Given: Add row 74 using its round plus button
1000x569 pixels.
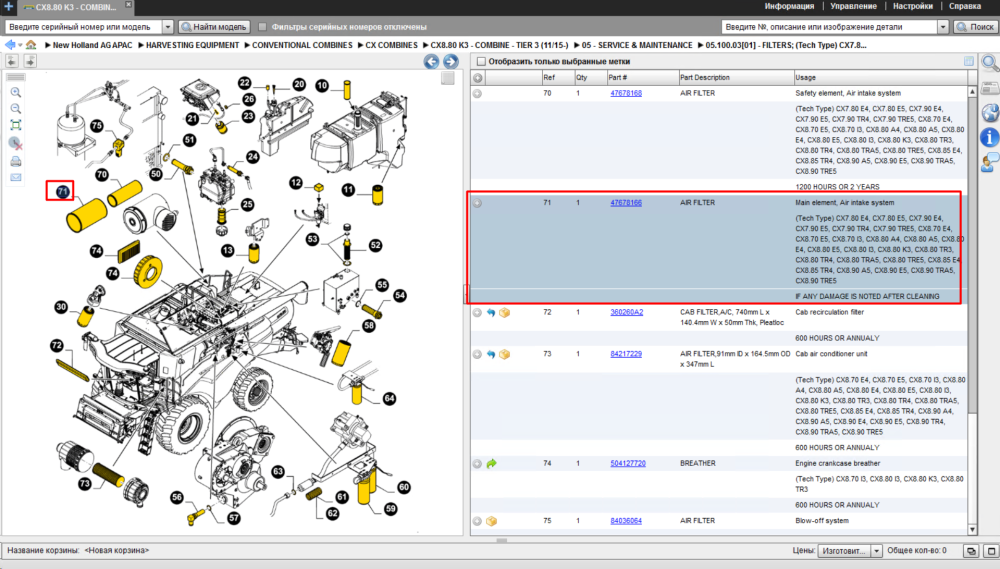Looking at the screenshot, I should [477, 464].
